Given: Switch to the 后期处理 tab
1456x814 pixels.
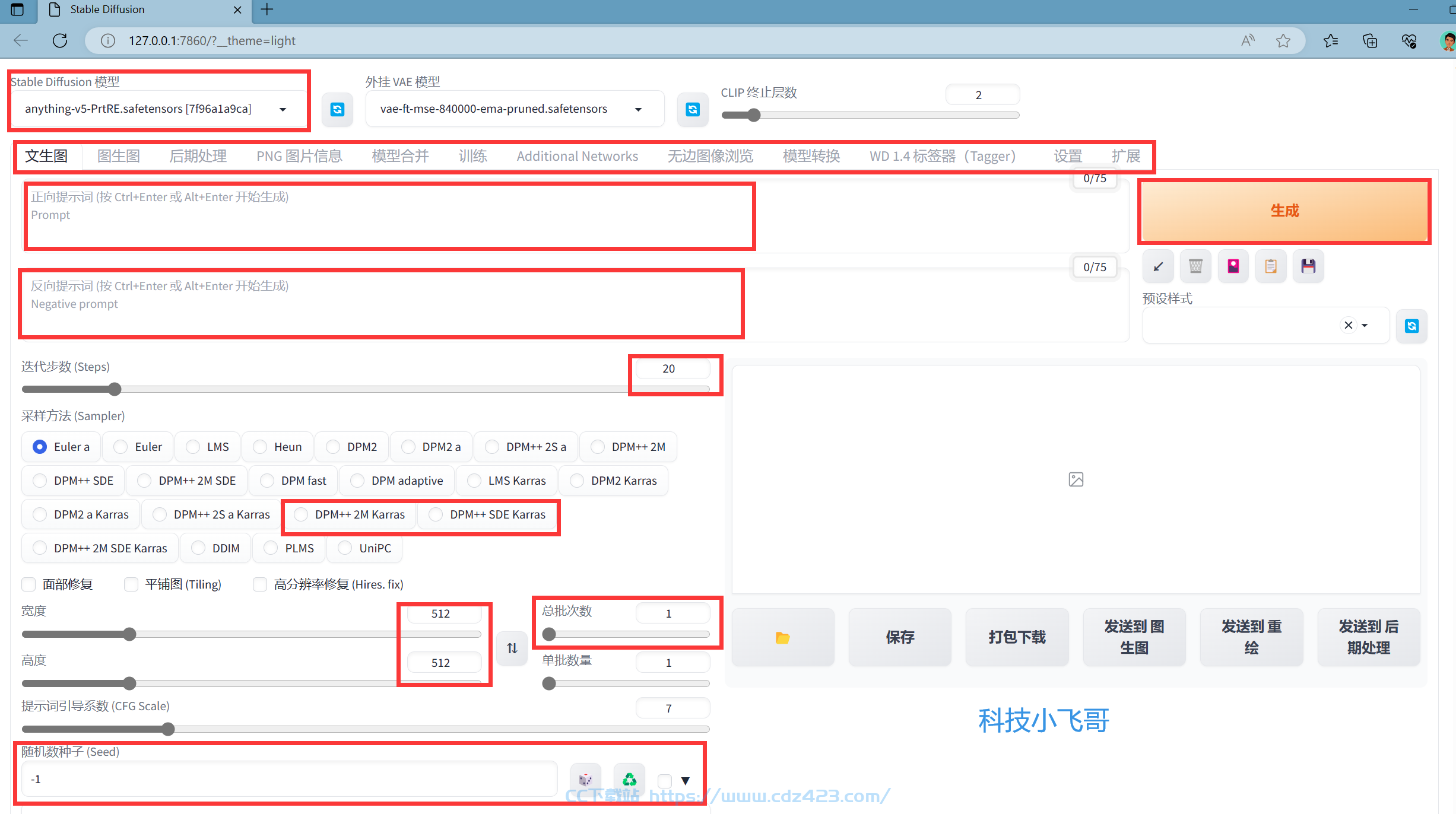Looking at the screenshot, I should pyautogui.click(x=198, y=156).
